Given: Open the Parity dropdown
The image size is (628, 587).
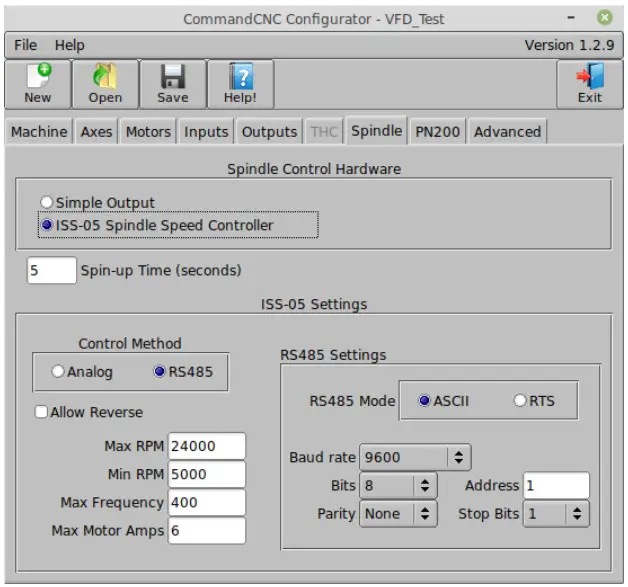Looking at the screenshot, I should point(398,514).
